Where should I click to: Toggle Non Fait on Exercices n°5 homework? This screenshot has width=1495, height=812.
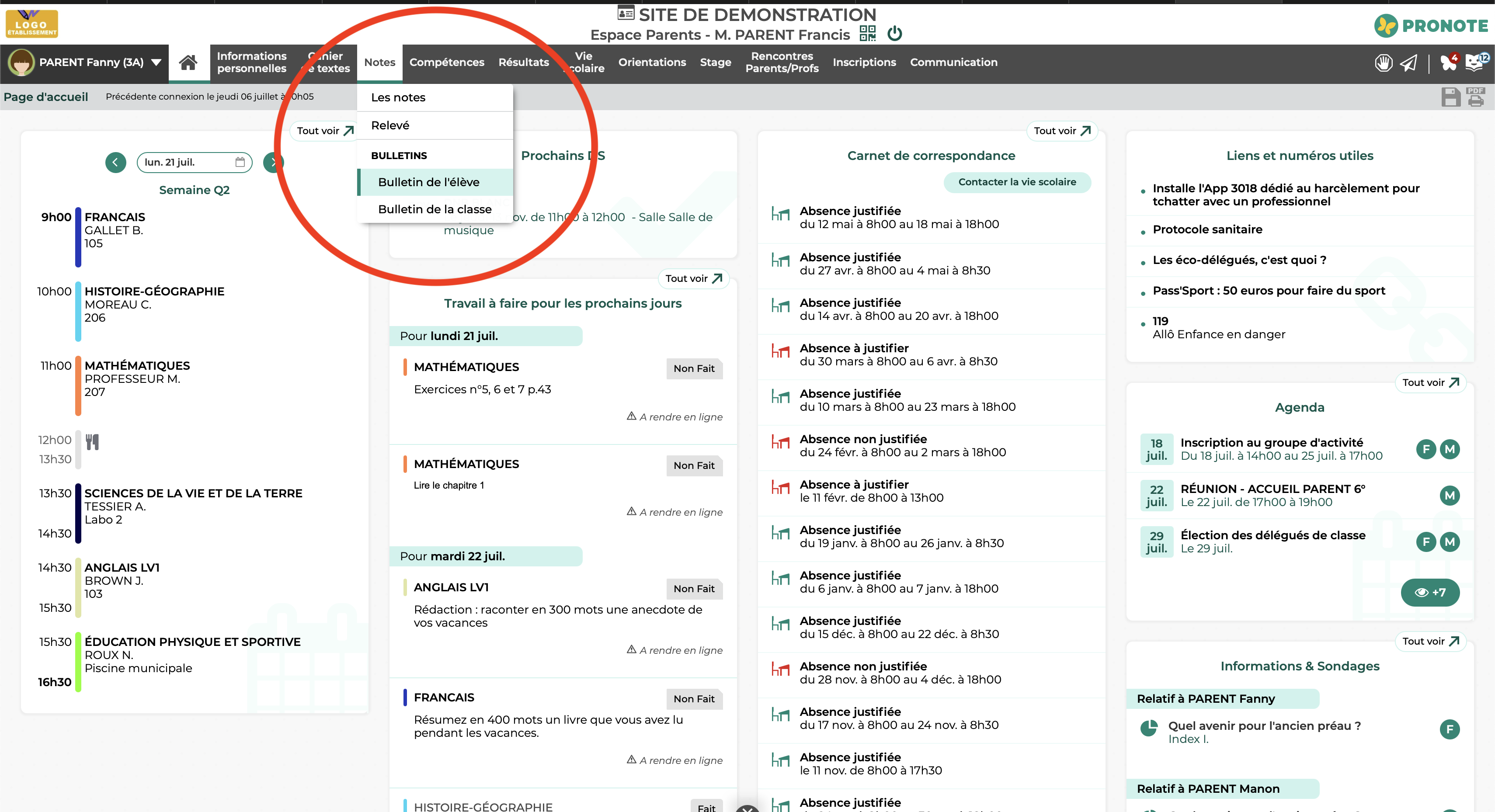pyautogui.click(x=694, y=368)
